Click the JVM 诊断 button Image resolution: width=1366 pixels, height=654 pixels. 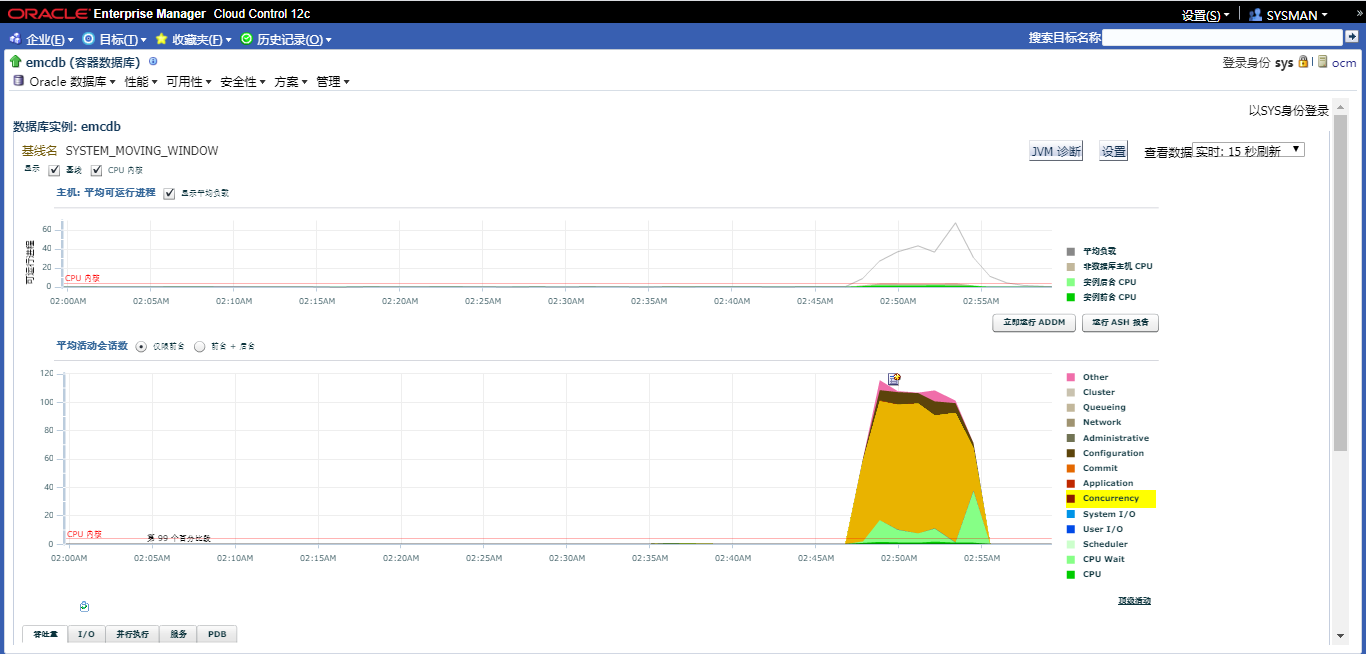[x=1055, y=152]
